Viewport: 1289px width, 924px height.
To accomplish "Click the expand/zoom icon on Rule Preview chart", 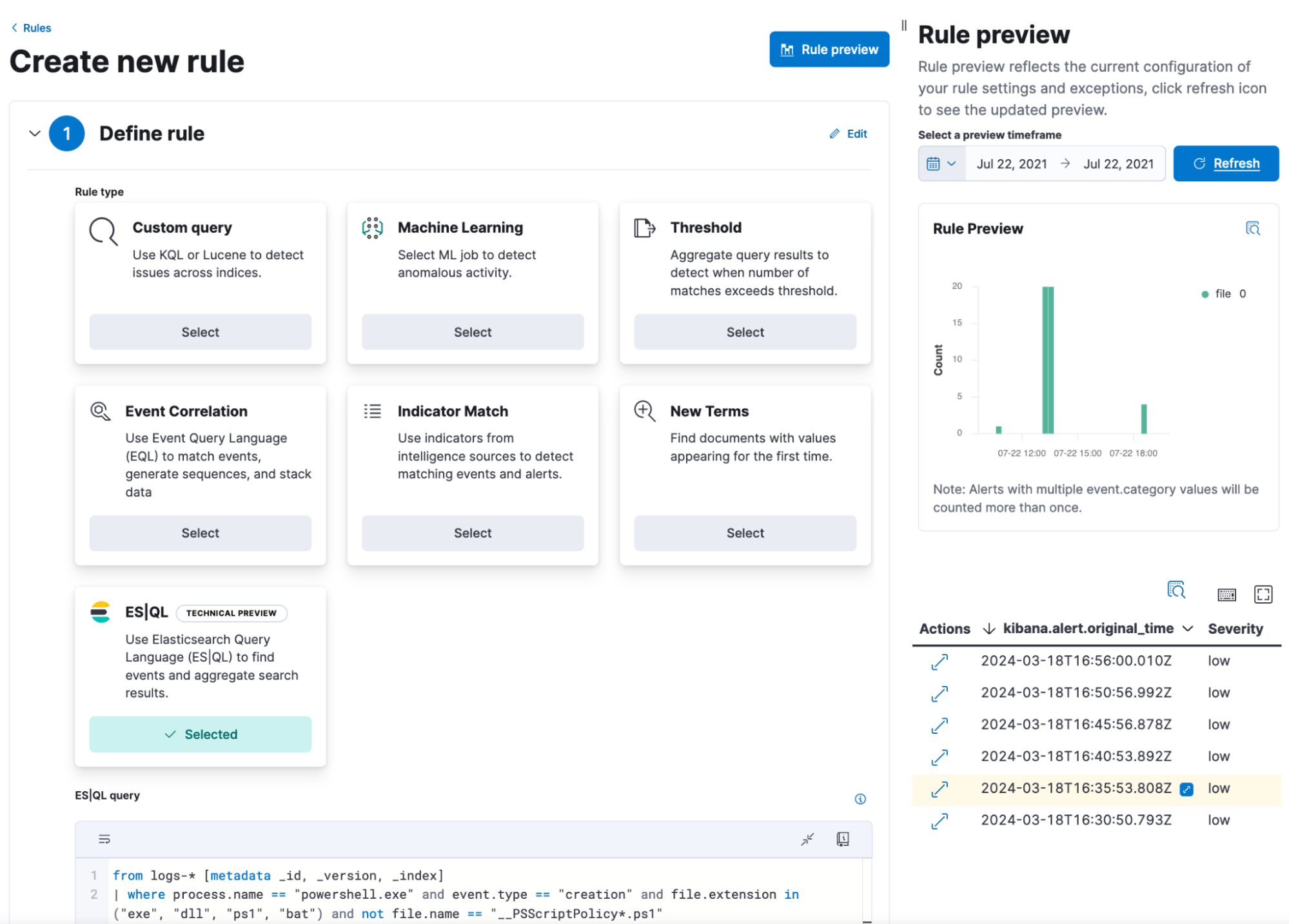I will pyautogui.click(x=1253, y=228).
